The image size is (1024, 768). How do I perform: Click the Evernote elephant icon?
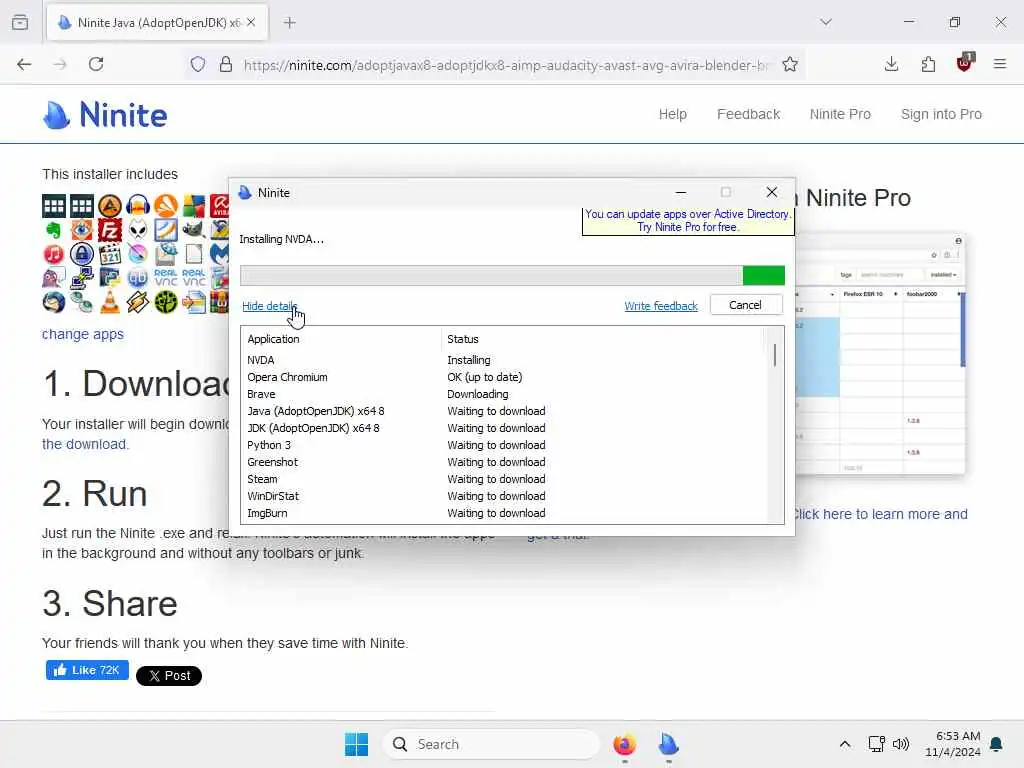pyautogui.click(x=54, y=230)
